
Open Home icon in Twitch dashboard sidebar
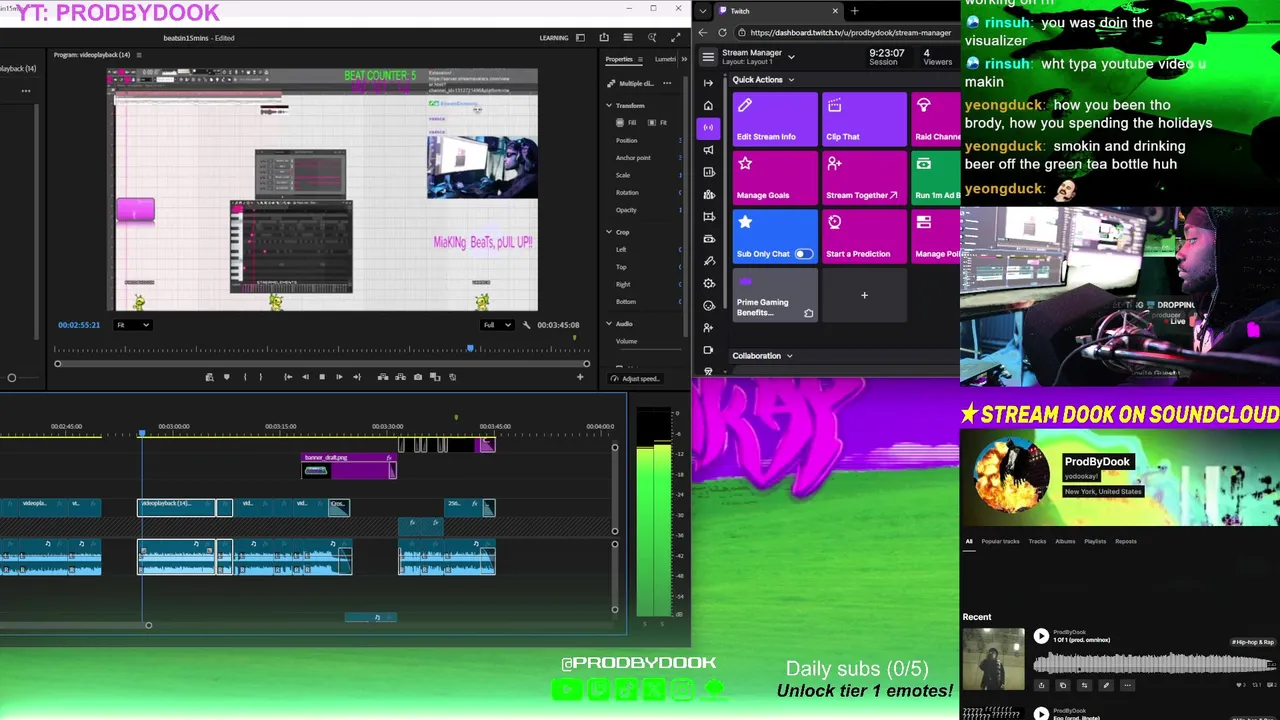(709, 105)
